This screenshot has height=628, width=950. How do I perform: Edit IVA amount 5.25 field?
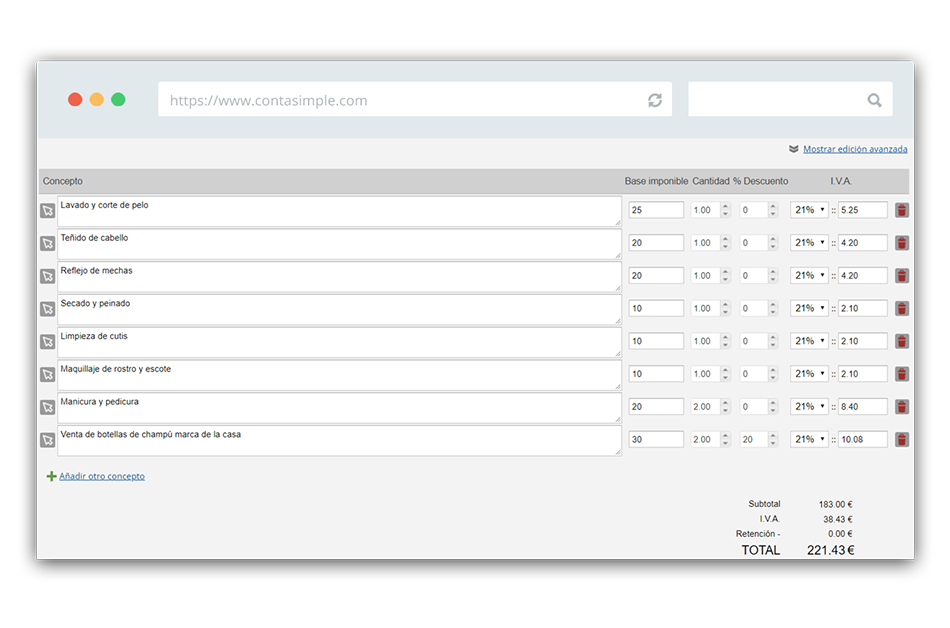pyautogui.click(x=863, y=210)
